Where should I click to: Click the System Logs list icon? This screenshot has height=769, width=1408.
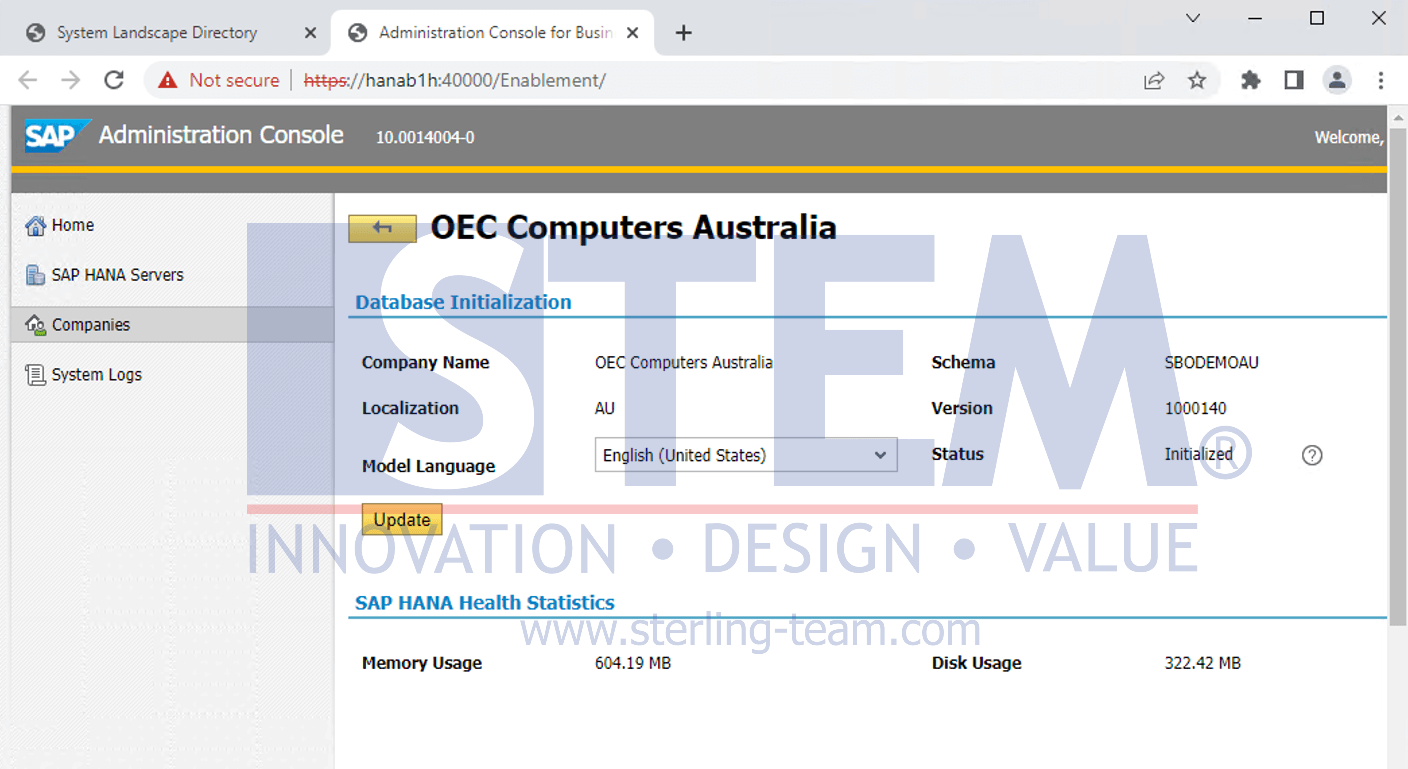36,375
